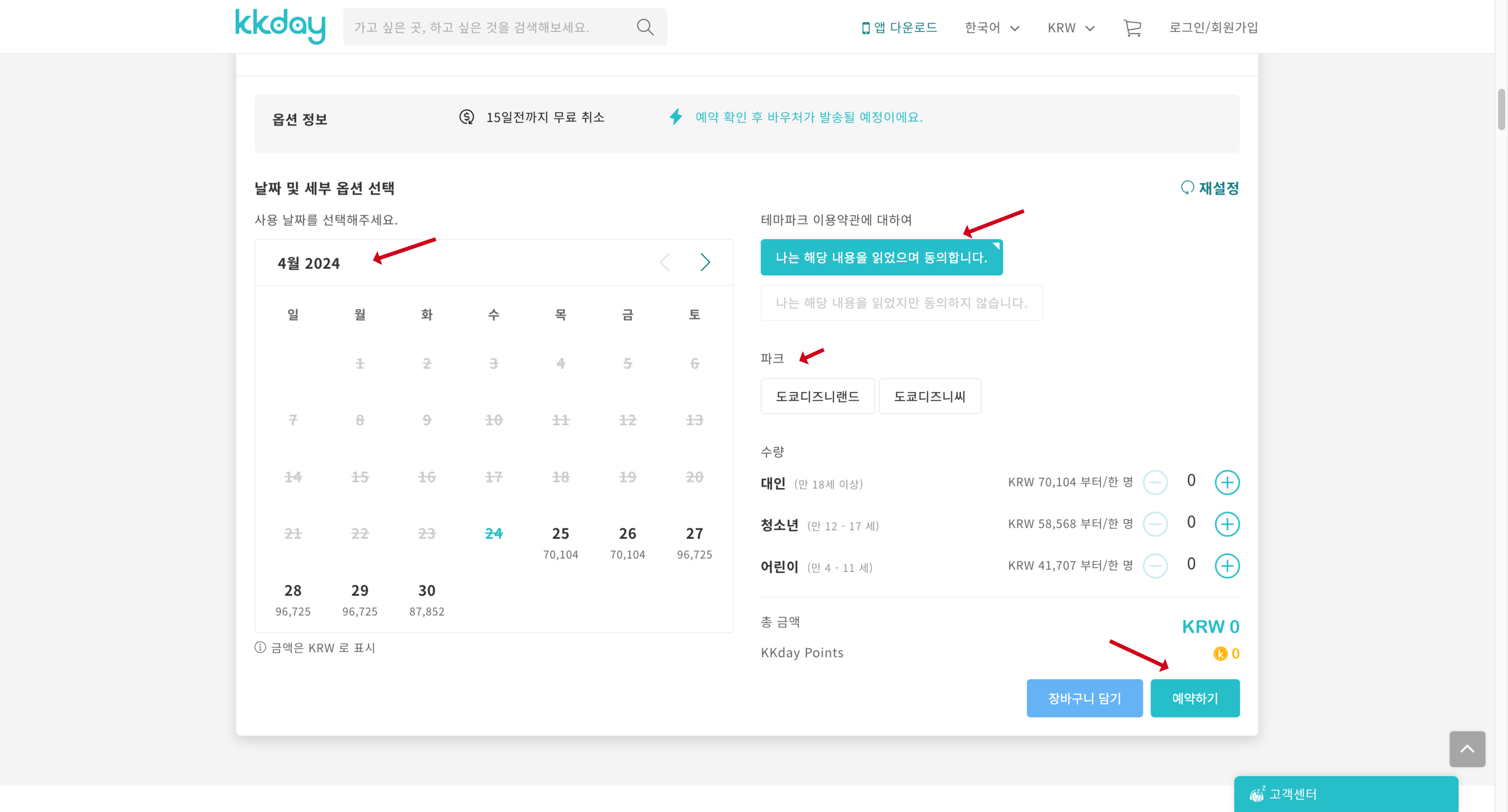Open the KRW currency dropdown
Viewport: 1508px width, 812px height.
[x=1070, y=28]
